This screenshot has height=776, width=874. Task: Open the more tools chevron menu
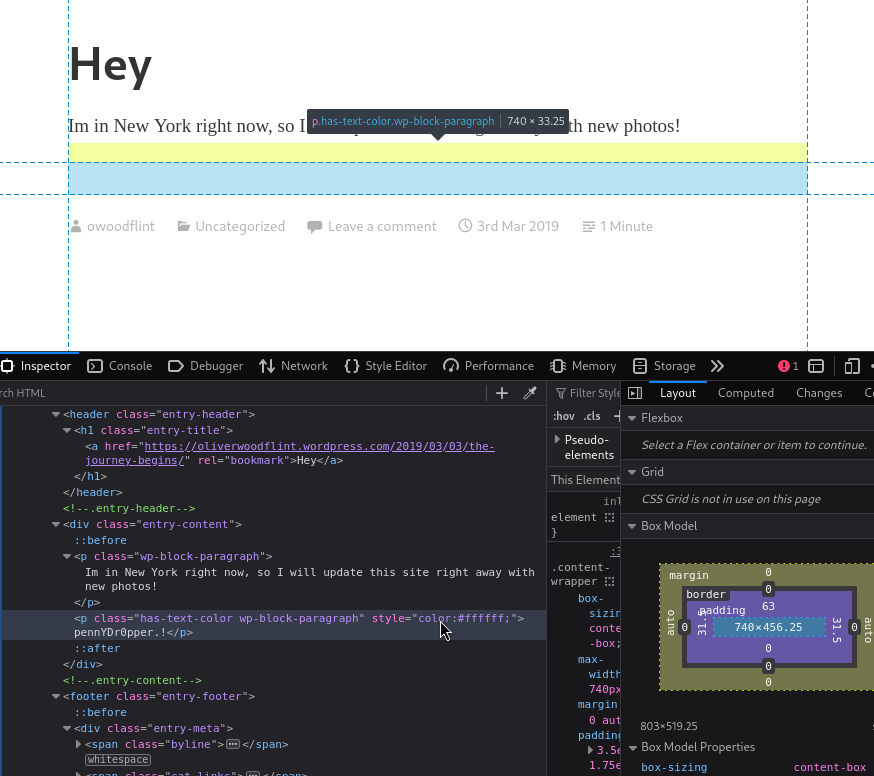[x=717, y=366]
